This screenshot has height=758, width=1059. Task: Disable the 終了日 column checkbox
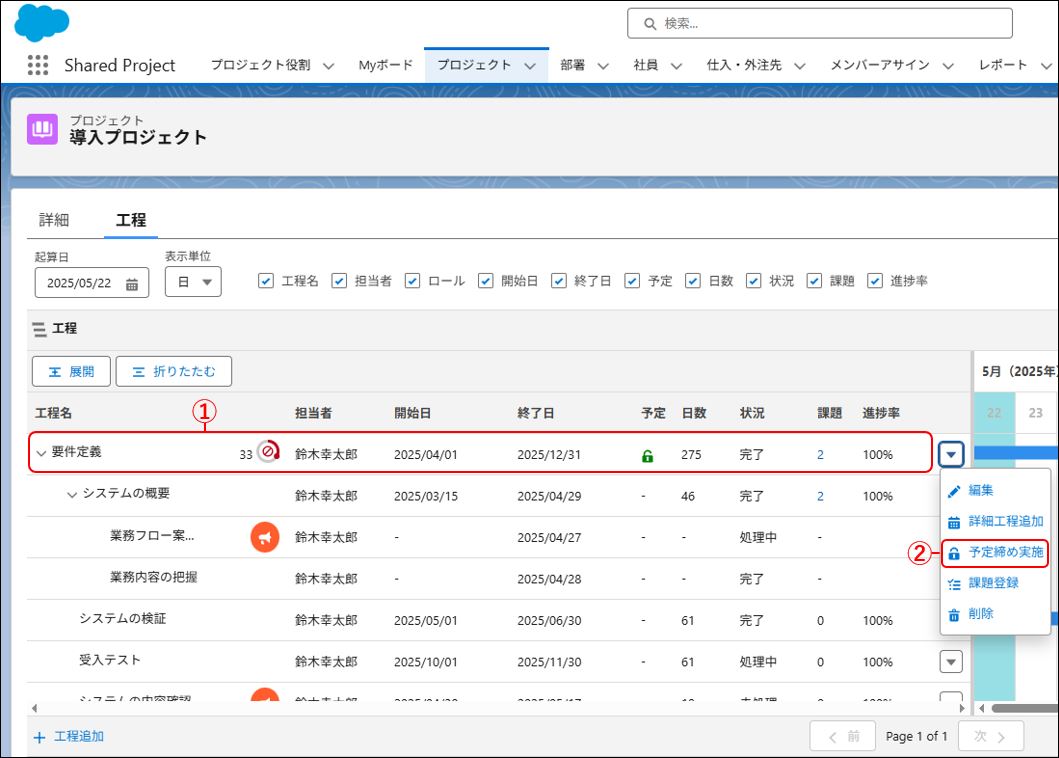click(559, 281)
